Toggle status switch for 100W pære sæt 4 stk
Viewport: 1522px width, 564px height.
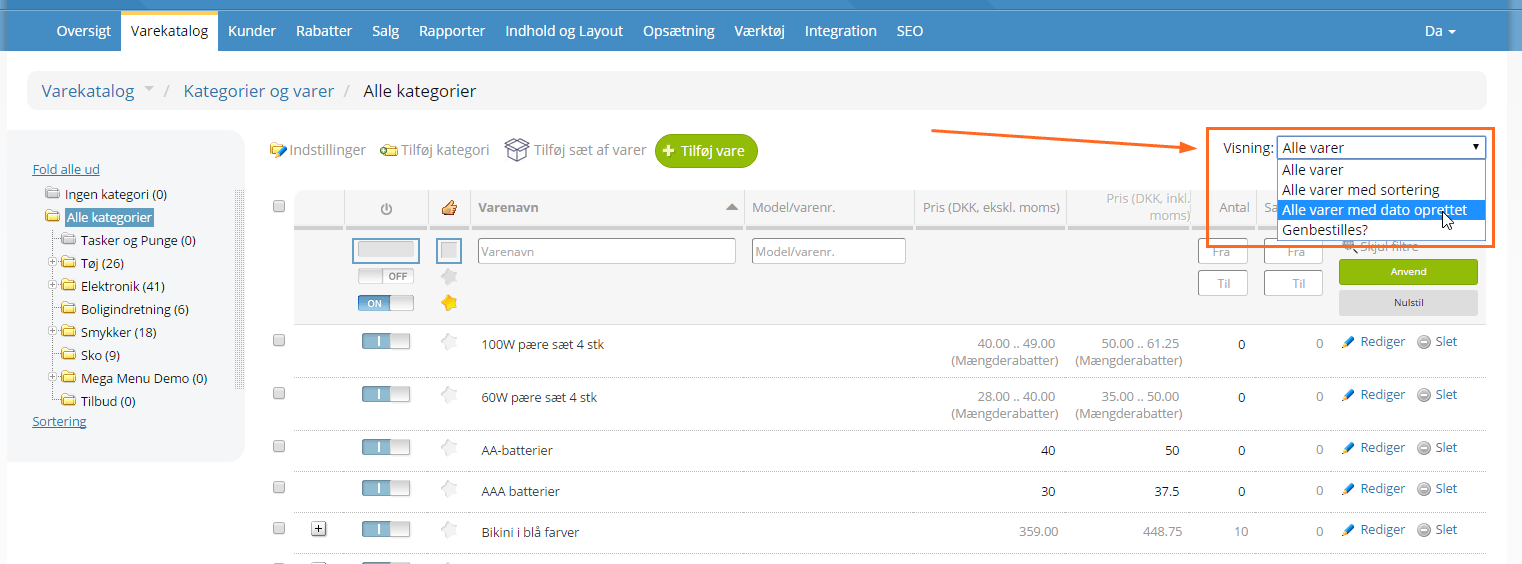point(386,341)
